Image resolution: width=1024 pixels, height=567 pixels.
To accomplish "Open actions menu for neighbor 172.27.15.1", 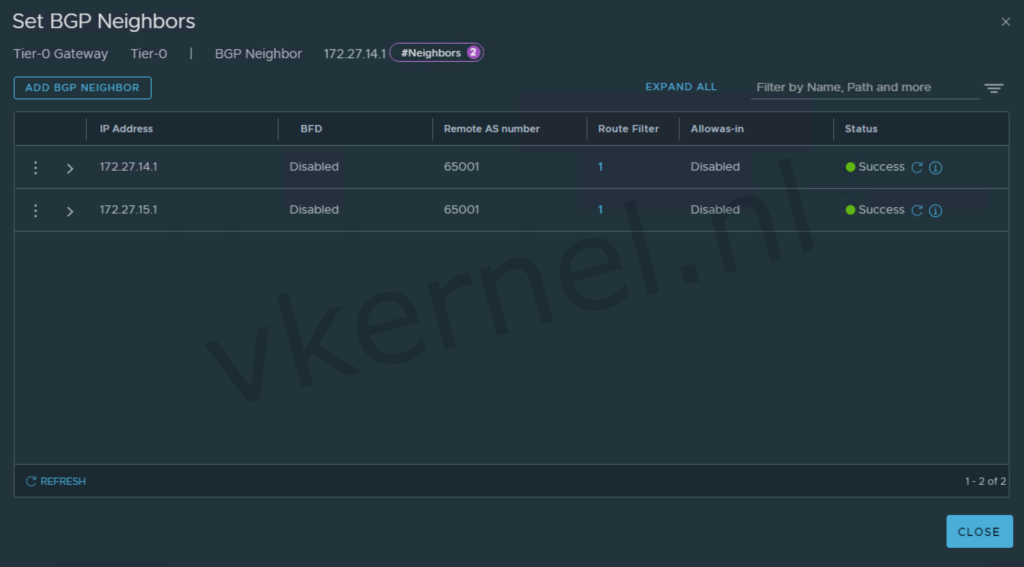I will coord(36,211).
